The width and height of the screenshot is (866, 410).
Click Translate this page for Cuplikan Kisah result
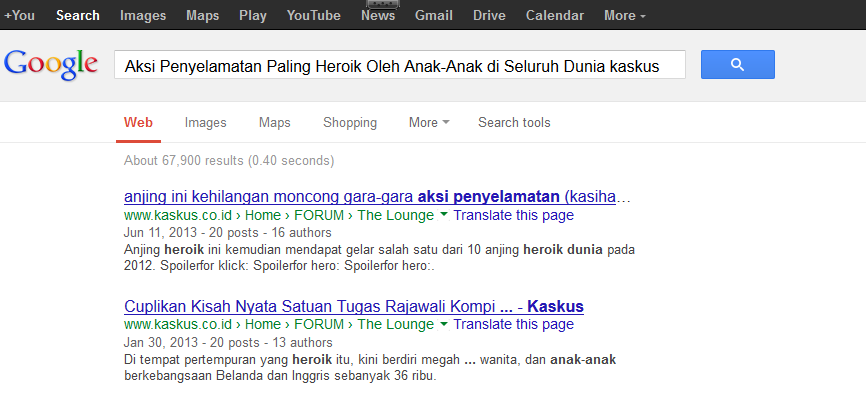[x=514, y=324]
